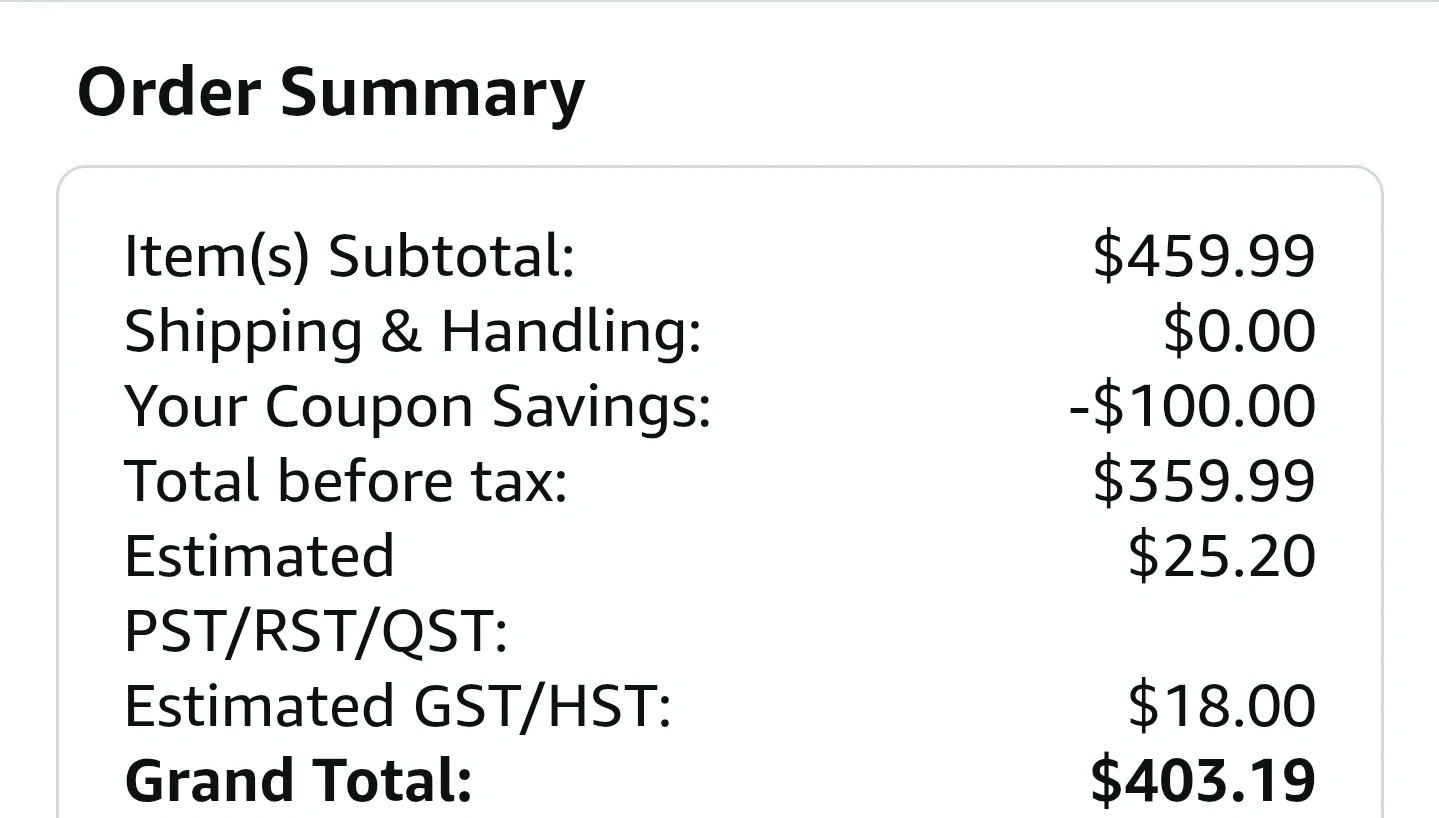Click the ampersand in Shipping & Handling

click(x=400, y=331)
